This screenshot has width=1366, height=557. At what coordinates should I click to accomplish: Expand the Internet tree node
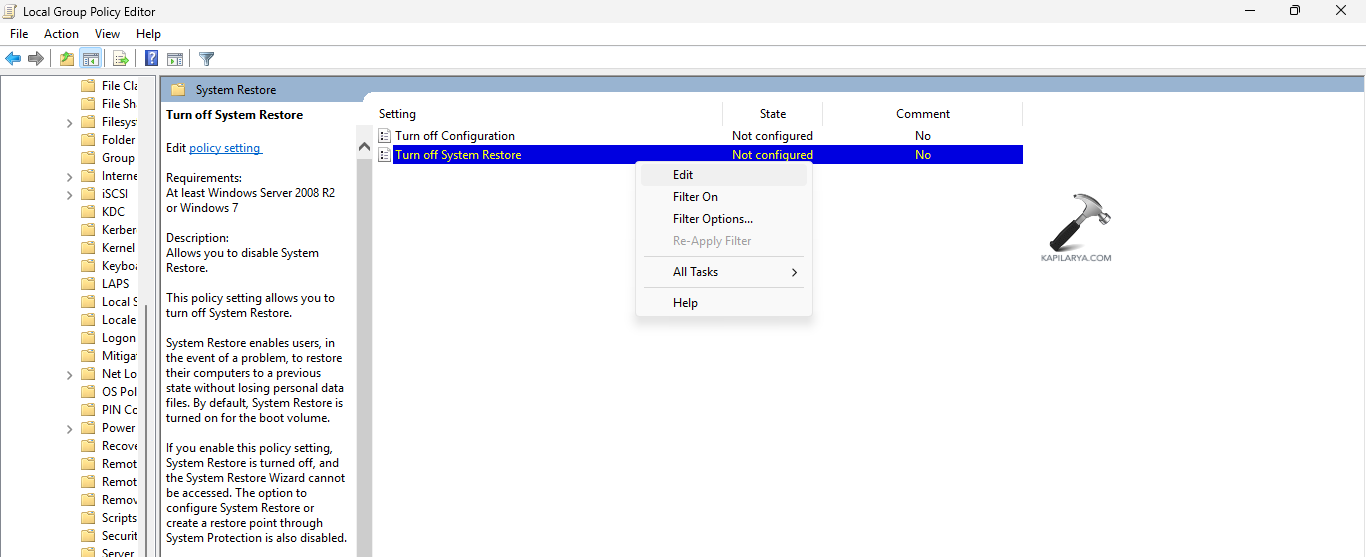pyautogui.click(x=69, y=176)
